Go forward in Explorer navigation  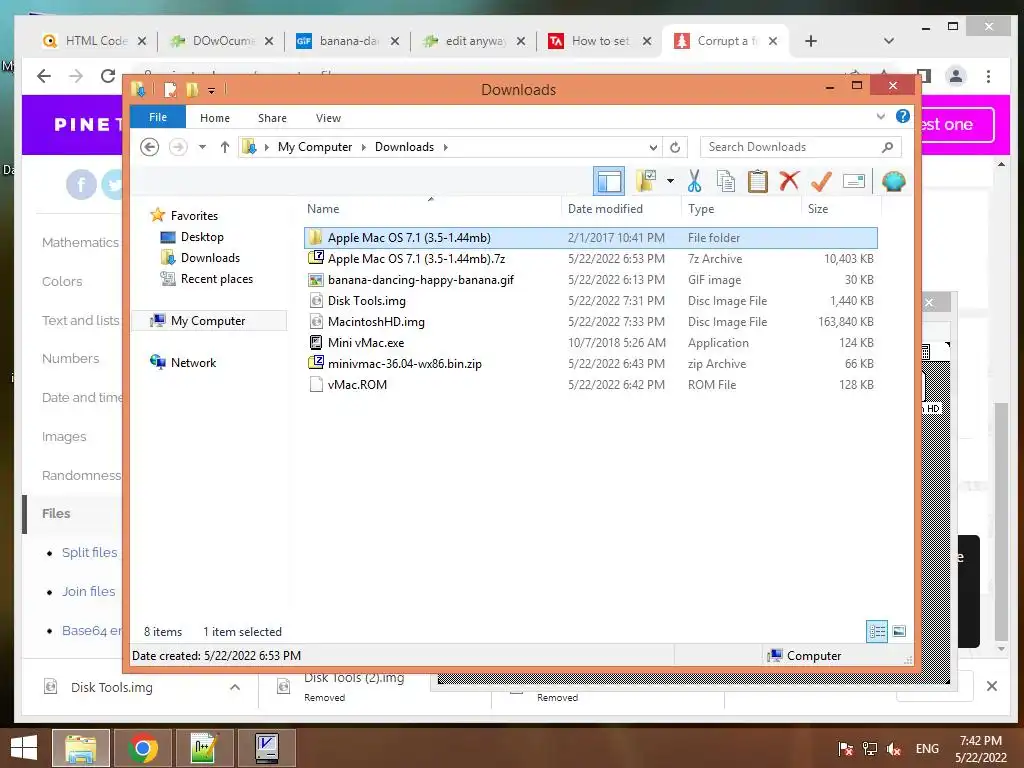click(178, 147)
